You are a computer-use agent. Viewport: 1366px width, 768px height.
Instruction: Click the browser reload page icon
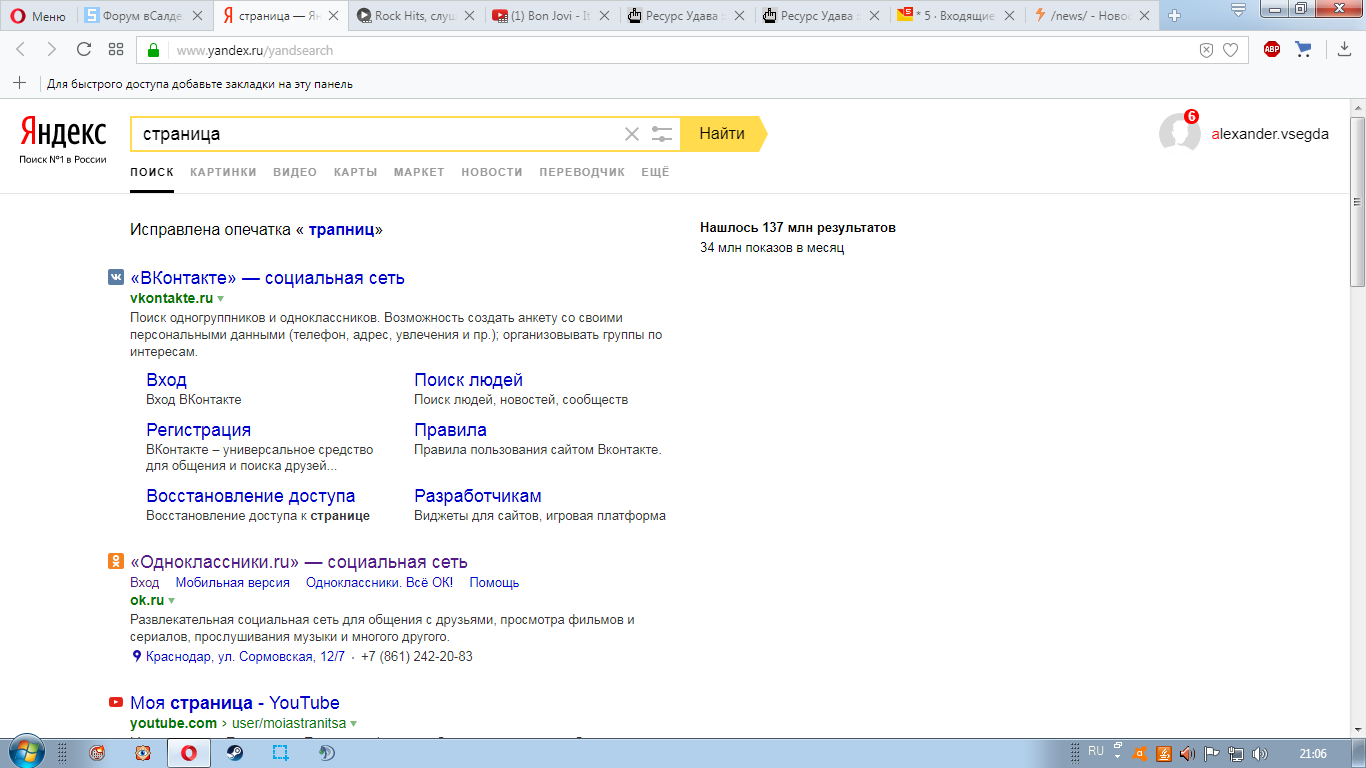(84, 50)
